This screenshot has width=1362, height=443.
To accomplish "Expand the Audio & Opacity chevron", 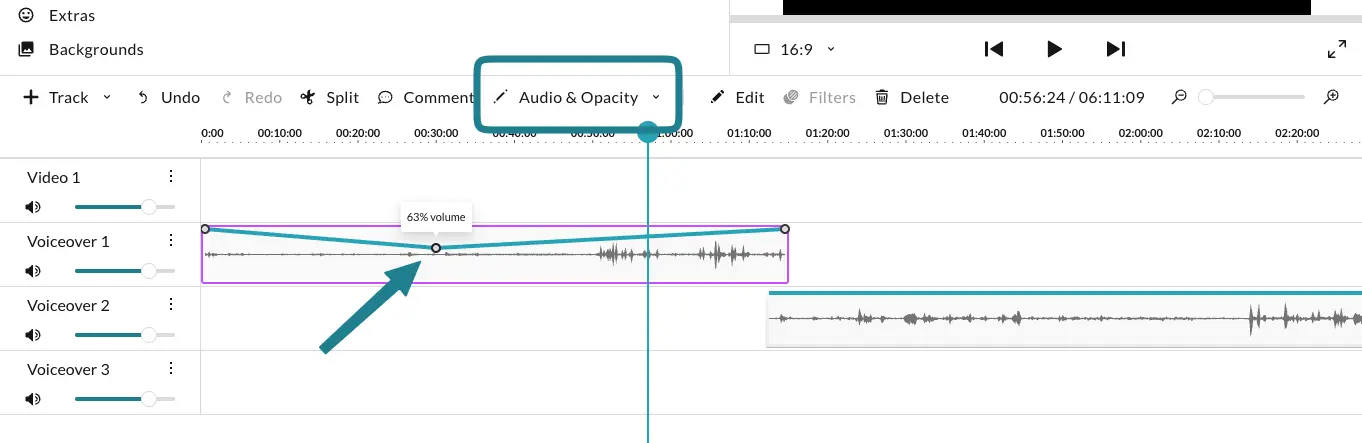I will click(x=656, y=97).
